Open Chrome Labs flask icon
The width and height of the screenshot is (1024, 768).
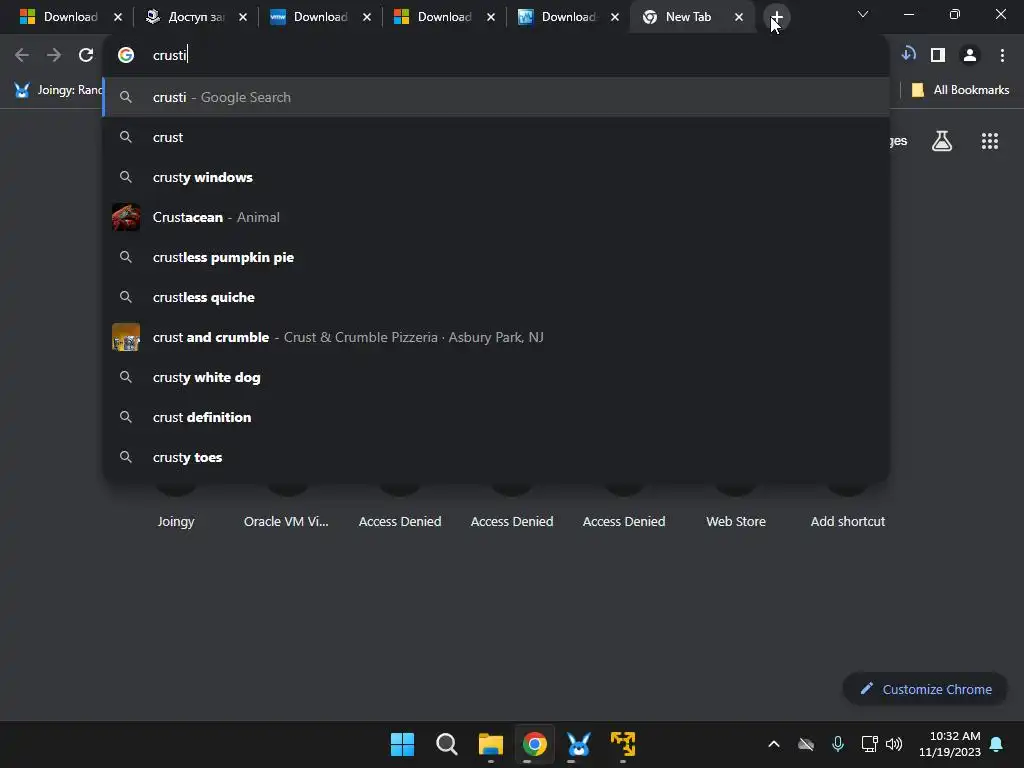[942, 140]
